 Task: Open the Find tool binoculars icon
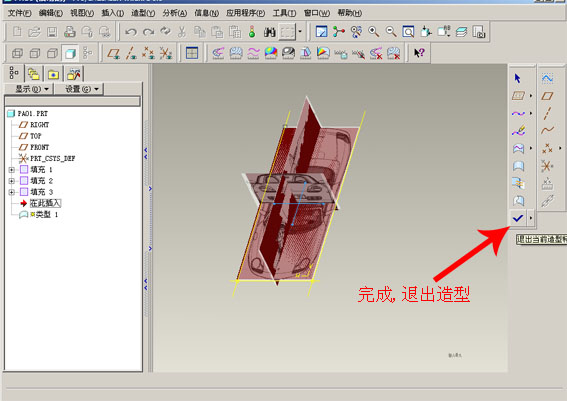click(x=269, y=32)
